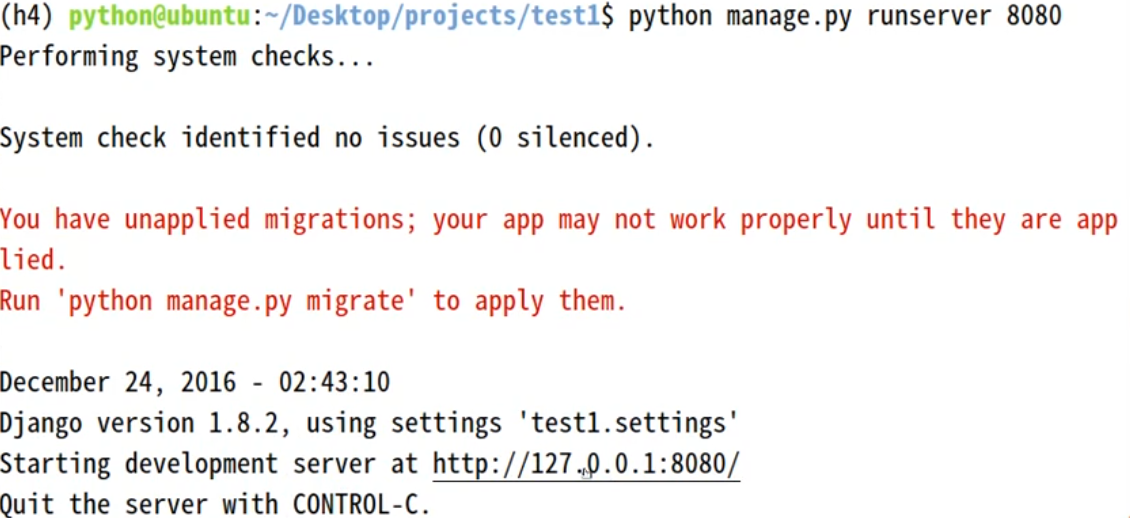Screen dimensions: 1130x518
Task: Click the blue ~/Desktop/projects/test1 path
Action: (431, 16)
